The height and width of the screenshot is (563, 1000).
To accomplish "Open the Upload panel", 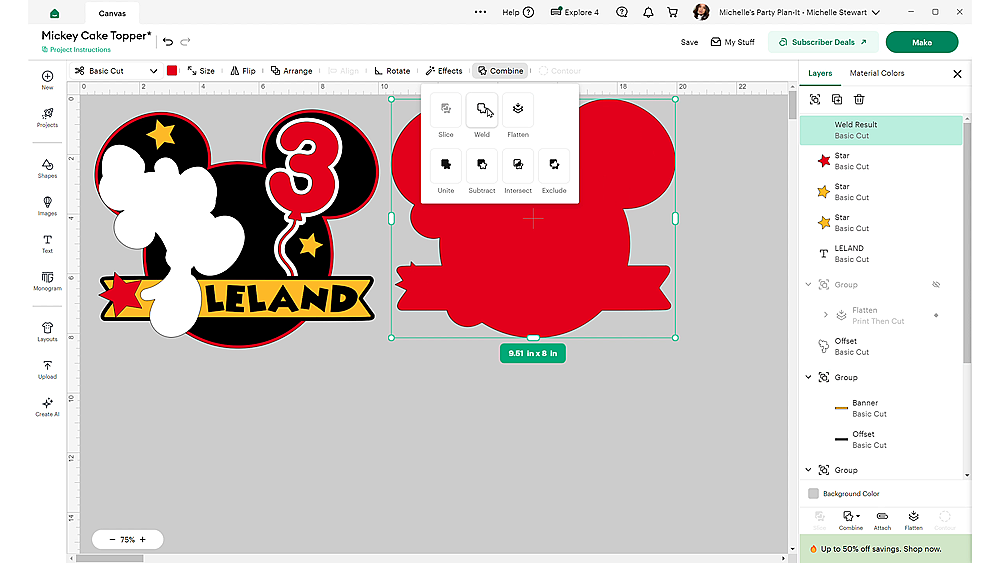I will tap(47, 369).
